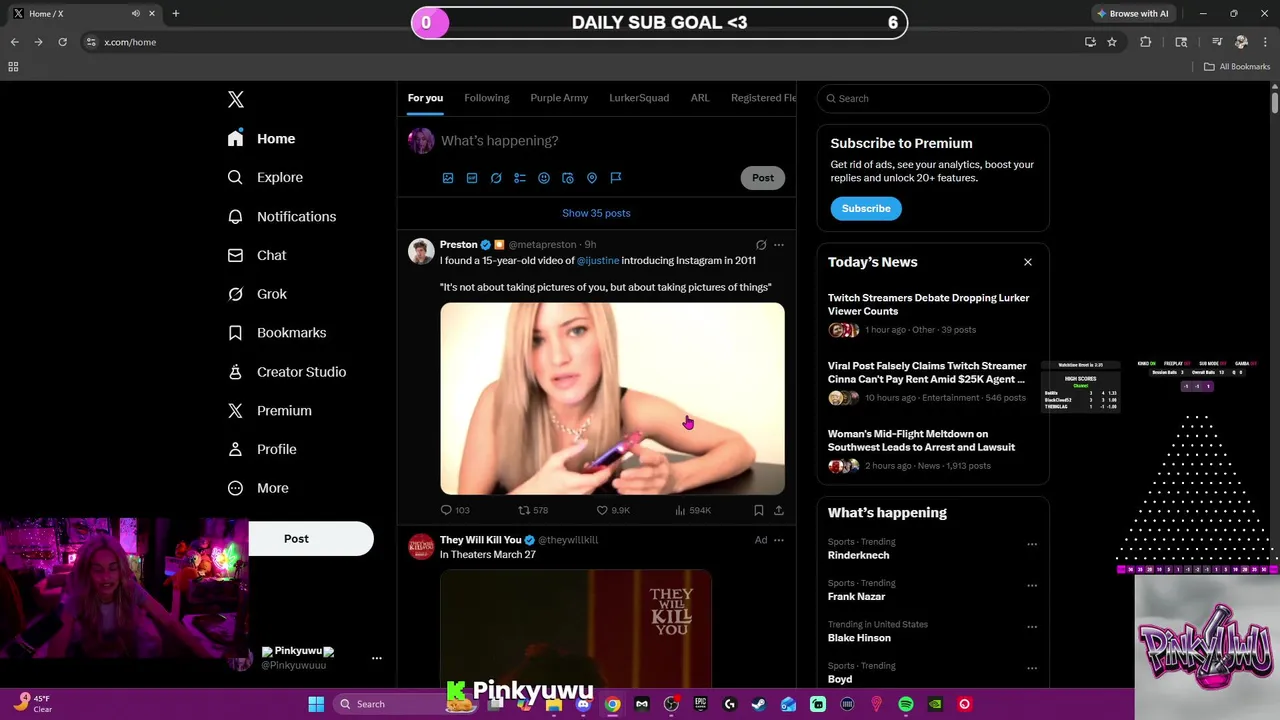Play the iJustine video thumbnail
The width and height of the screenshot is (1280, 720).
(612, 399)
